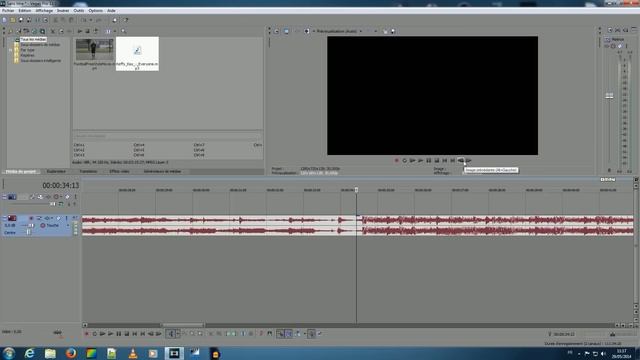Toggle Enable snapping in bottom toolbar

(280, 334)
